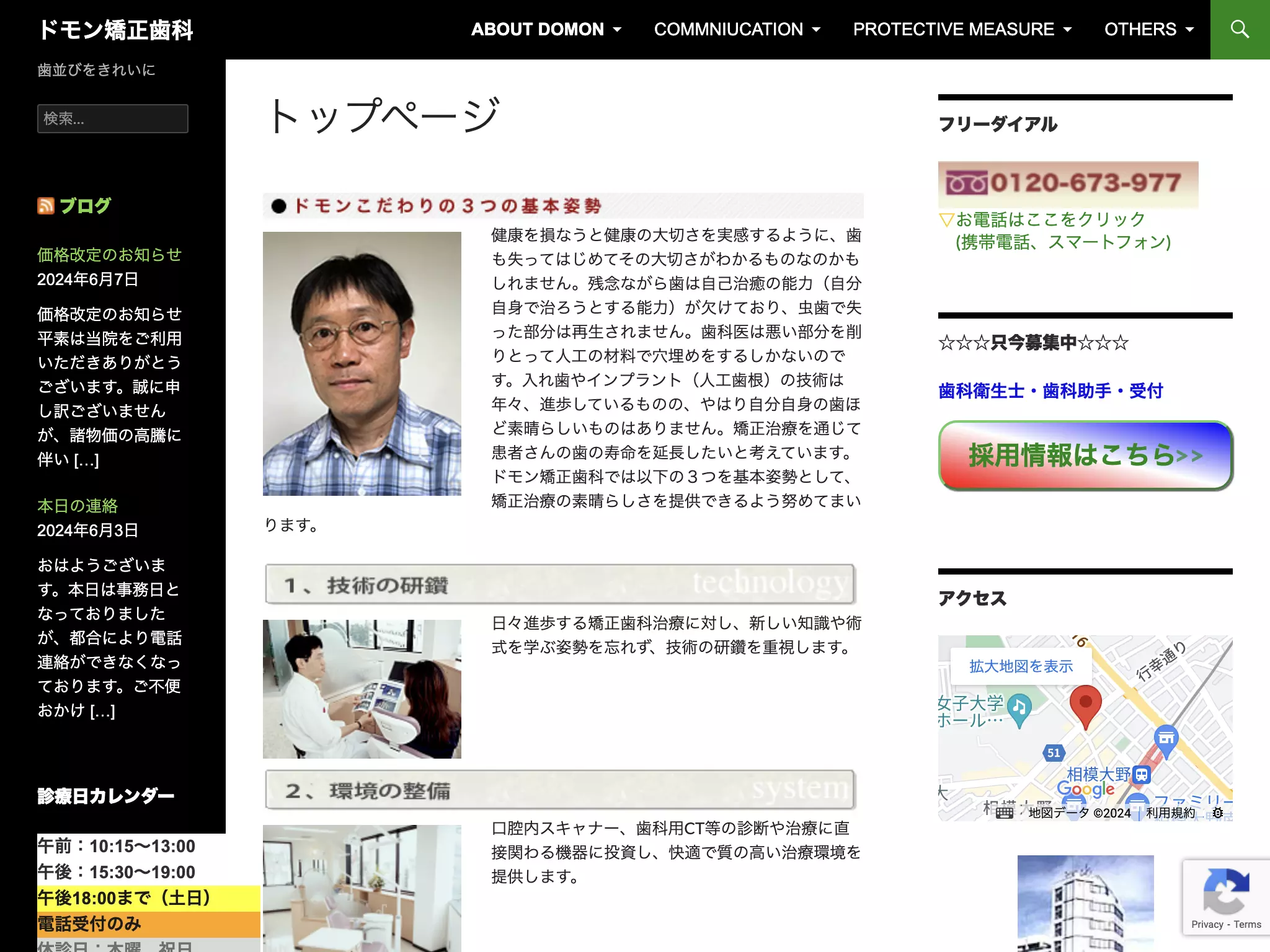Click the 2、環境の整備 heading banner

point(561,790)
